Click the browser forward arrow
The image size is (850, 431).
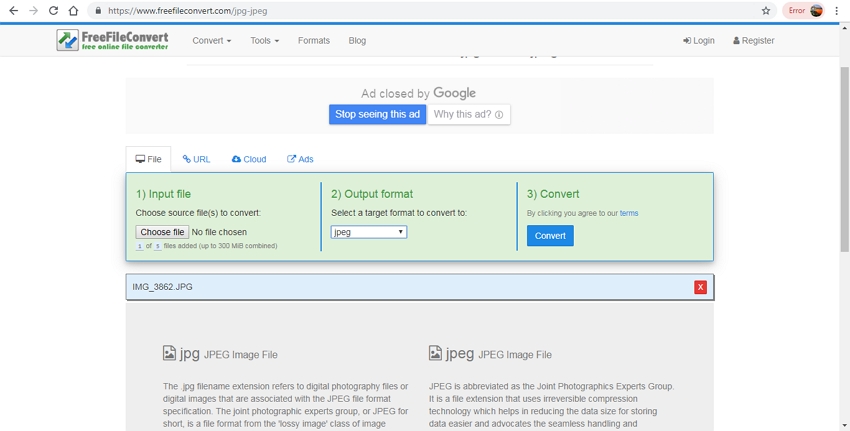click(33, 11)
